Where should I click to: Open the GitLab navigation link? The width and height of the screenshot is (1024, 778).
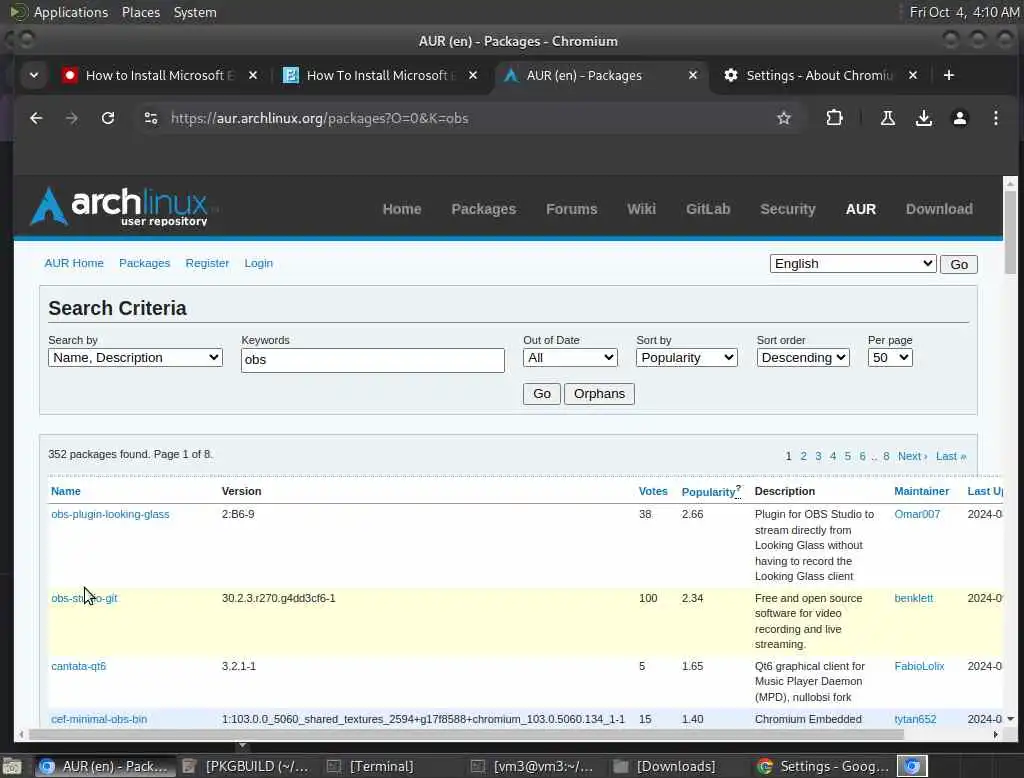pos(708,209)
